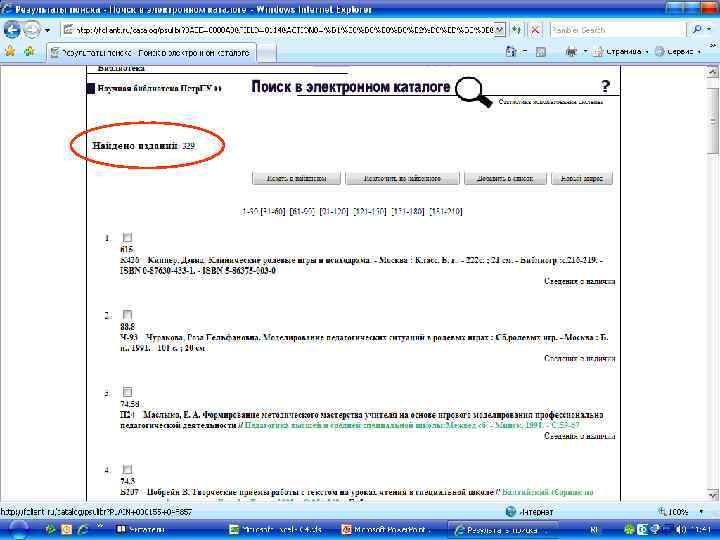Click the Home page toolbar icon
Screen dimensions: 720x540
(x=511, y=51)
